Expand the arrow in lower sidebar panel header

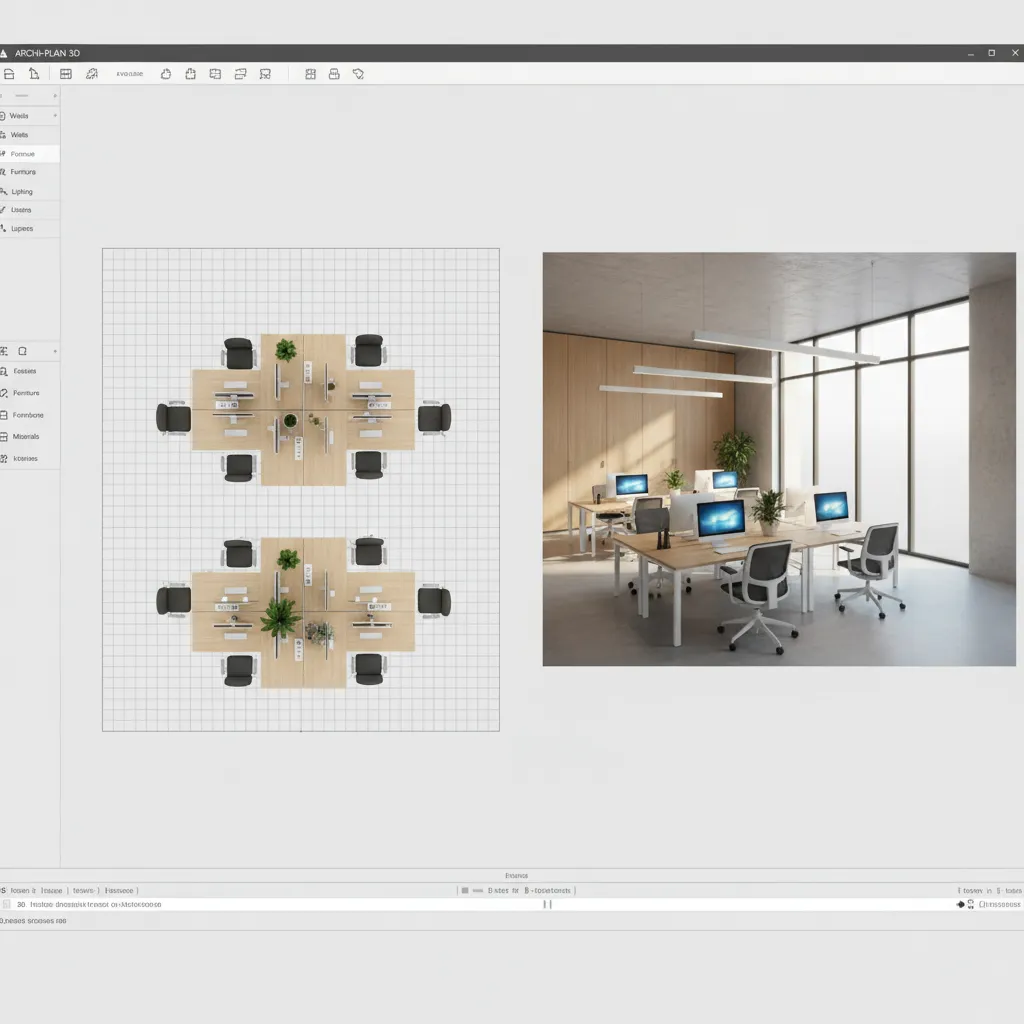55,351
